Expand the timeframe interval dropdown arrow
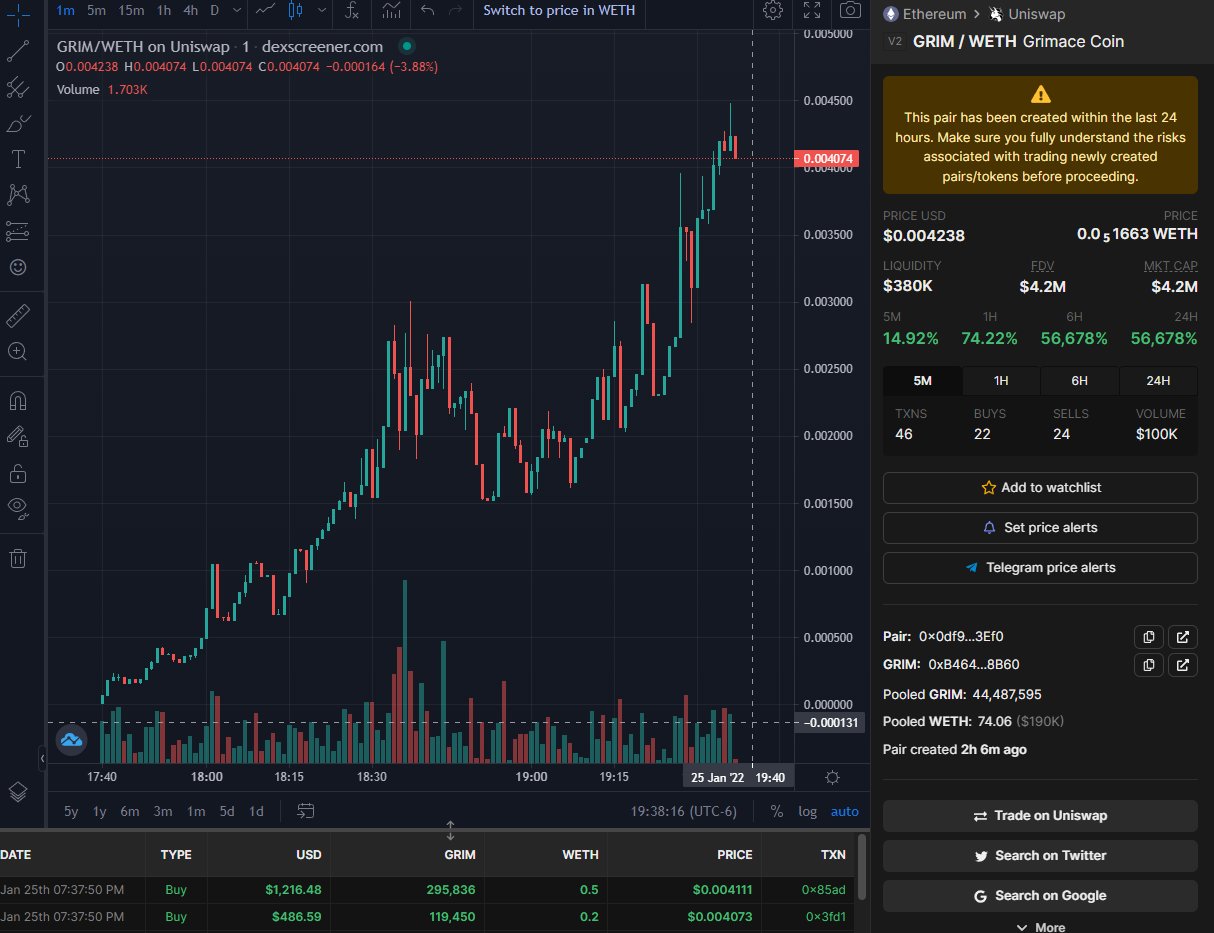The height and width of the screenshot is (933, 1214). click(235, 11)
